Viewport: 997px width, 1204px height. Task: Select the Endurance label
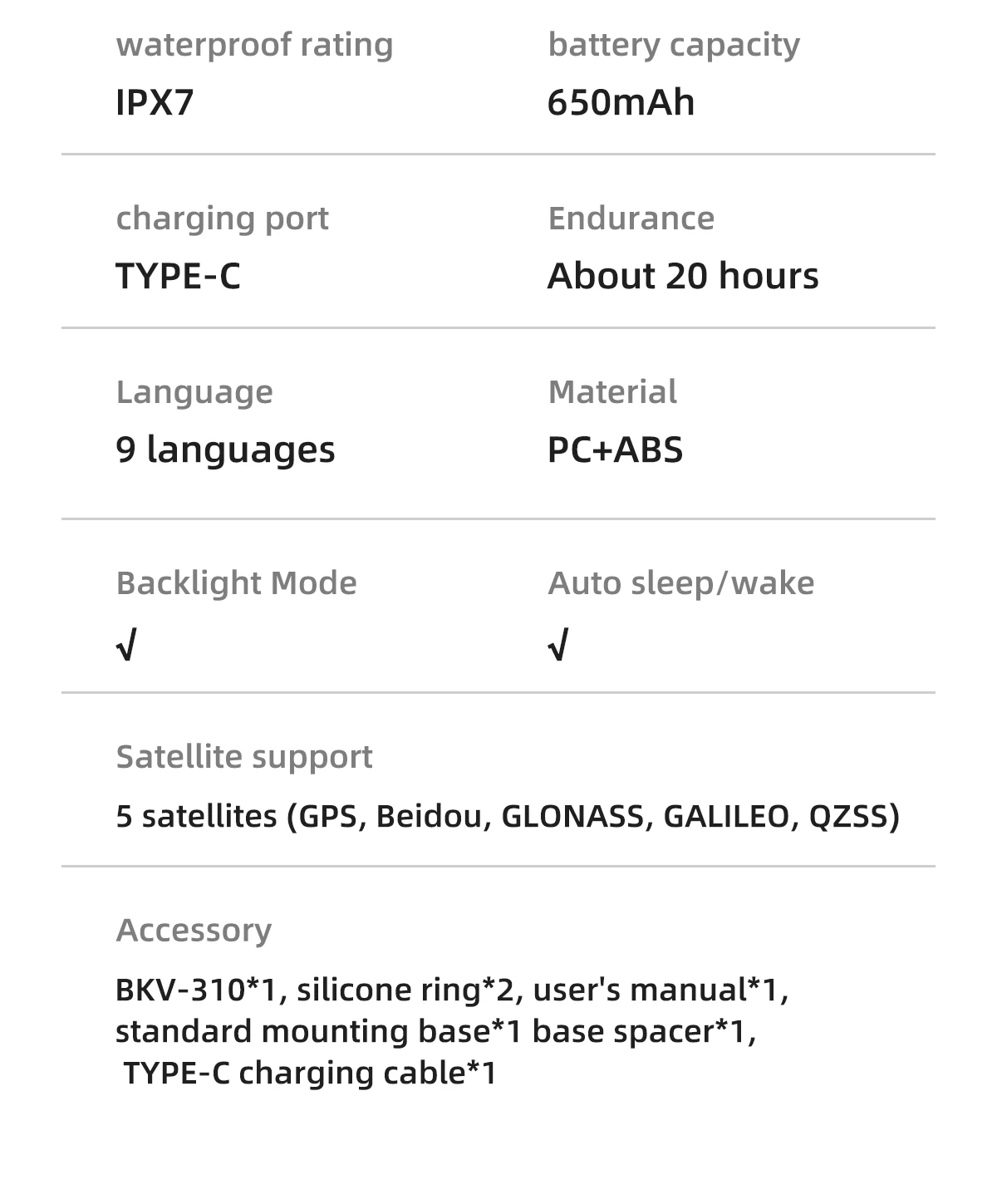631,219
